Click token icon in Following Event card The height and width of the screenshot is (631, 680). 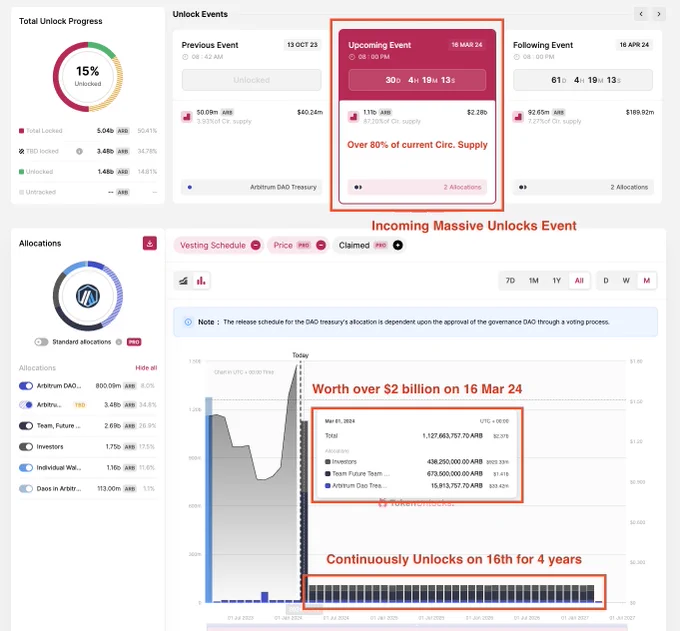[x=518, y=117]
